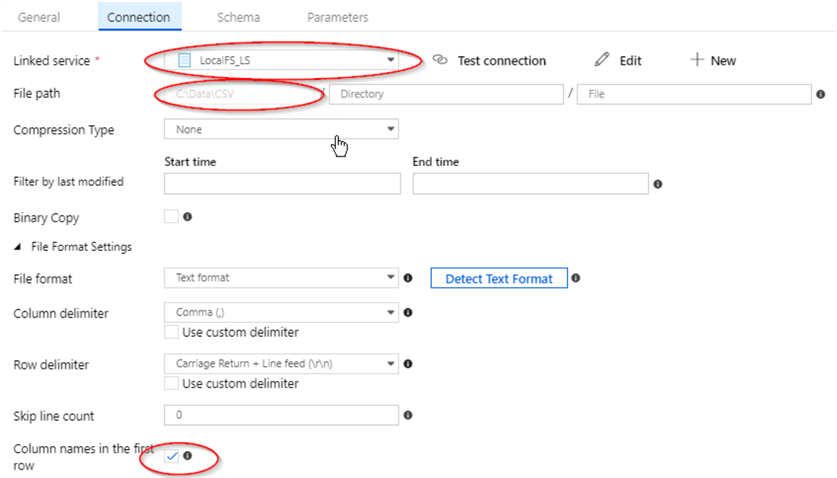Click the Edit pencil icon
This screenshot has height=478, width=837.
pos(601,60)
